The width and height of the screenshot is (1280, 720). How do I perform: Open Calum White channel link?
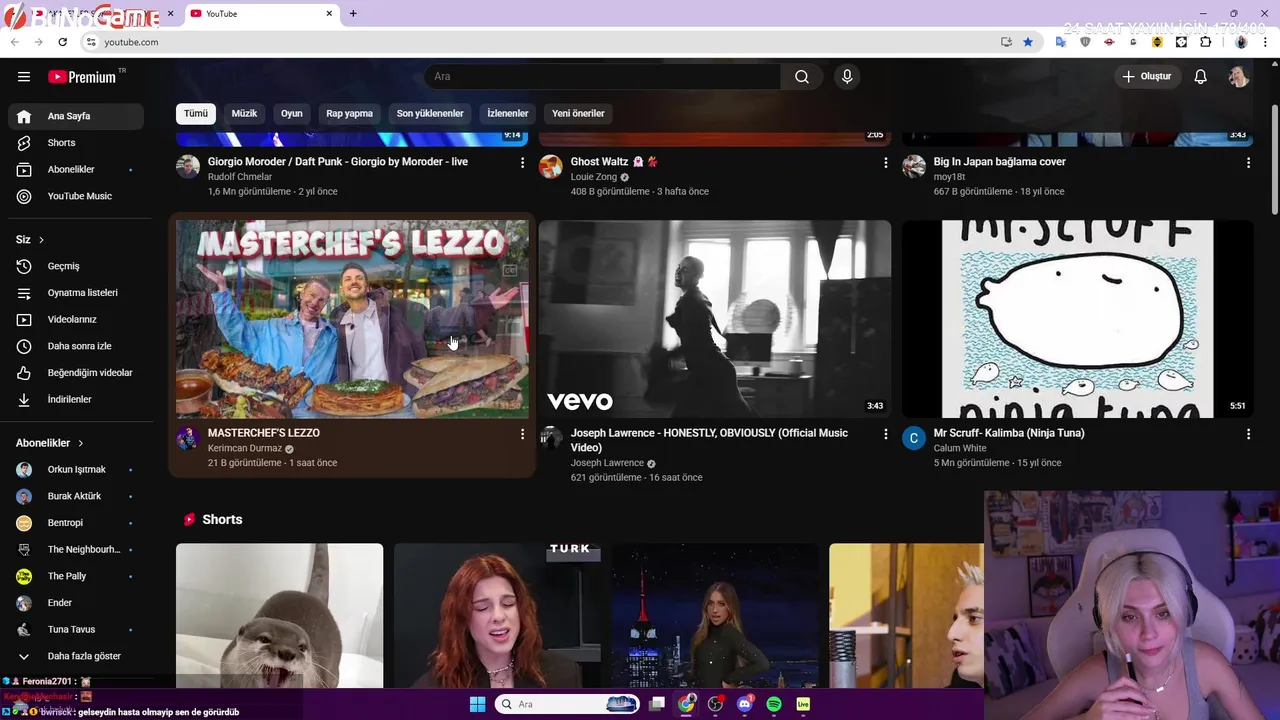(x=960, y=448)
